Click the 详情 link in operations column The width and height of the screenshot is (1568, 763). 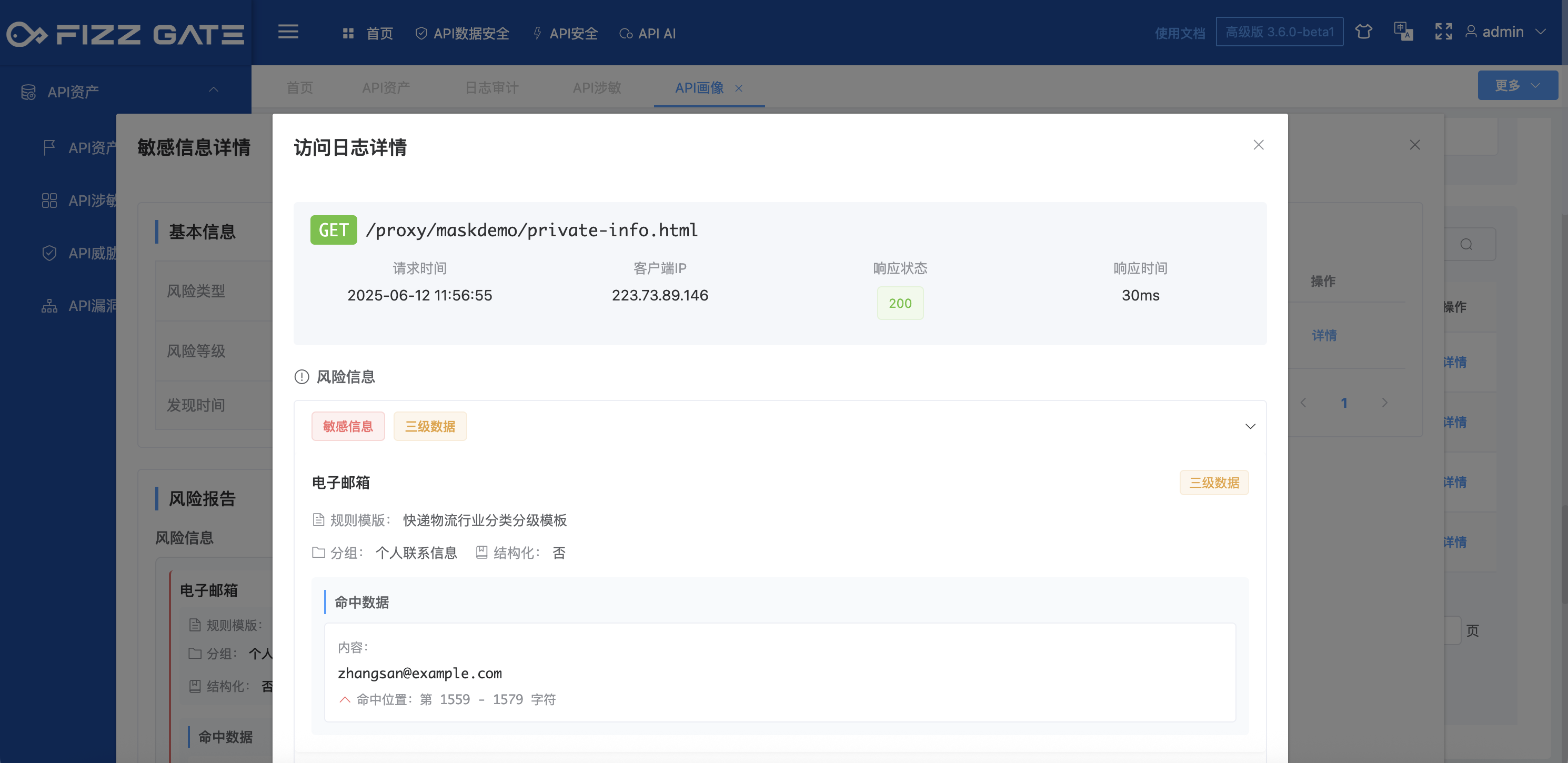[1324, 336]
